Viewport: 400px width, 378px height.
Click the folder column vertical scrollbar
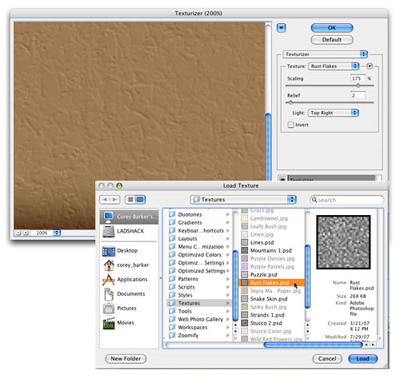(x=235, y=286)
